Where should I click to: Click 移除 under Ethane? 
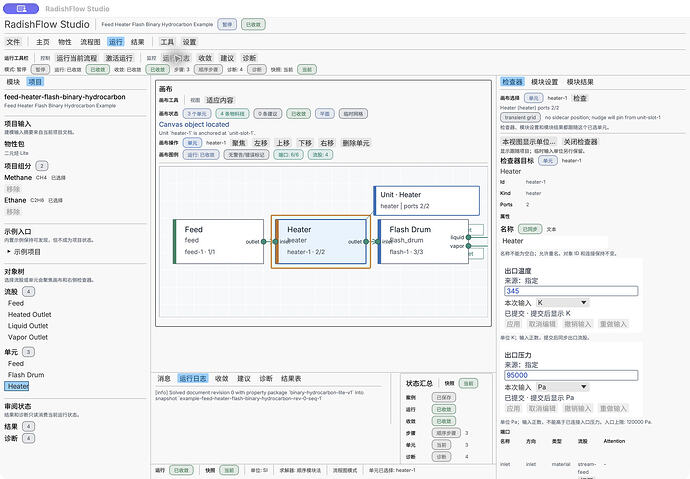[13, 212]
